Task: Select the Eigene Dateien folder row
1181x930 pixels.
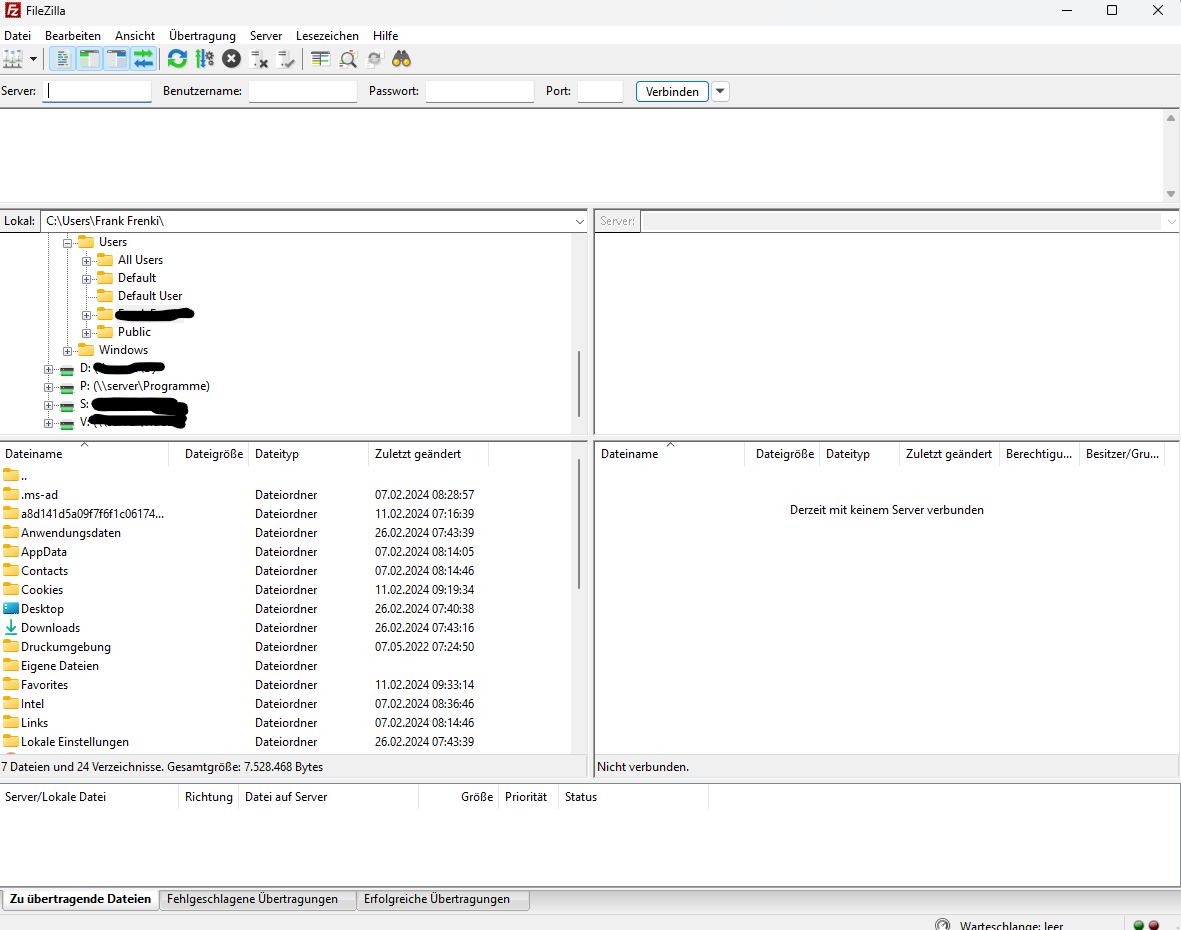Action: click(286, 666)
